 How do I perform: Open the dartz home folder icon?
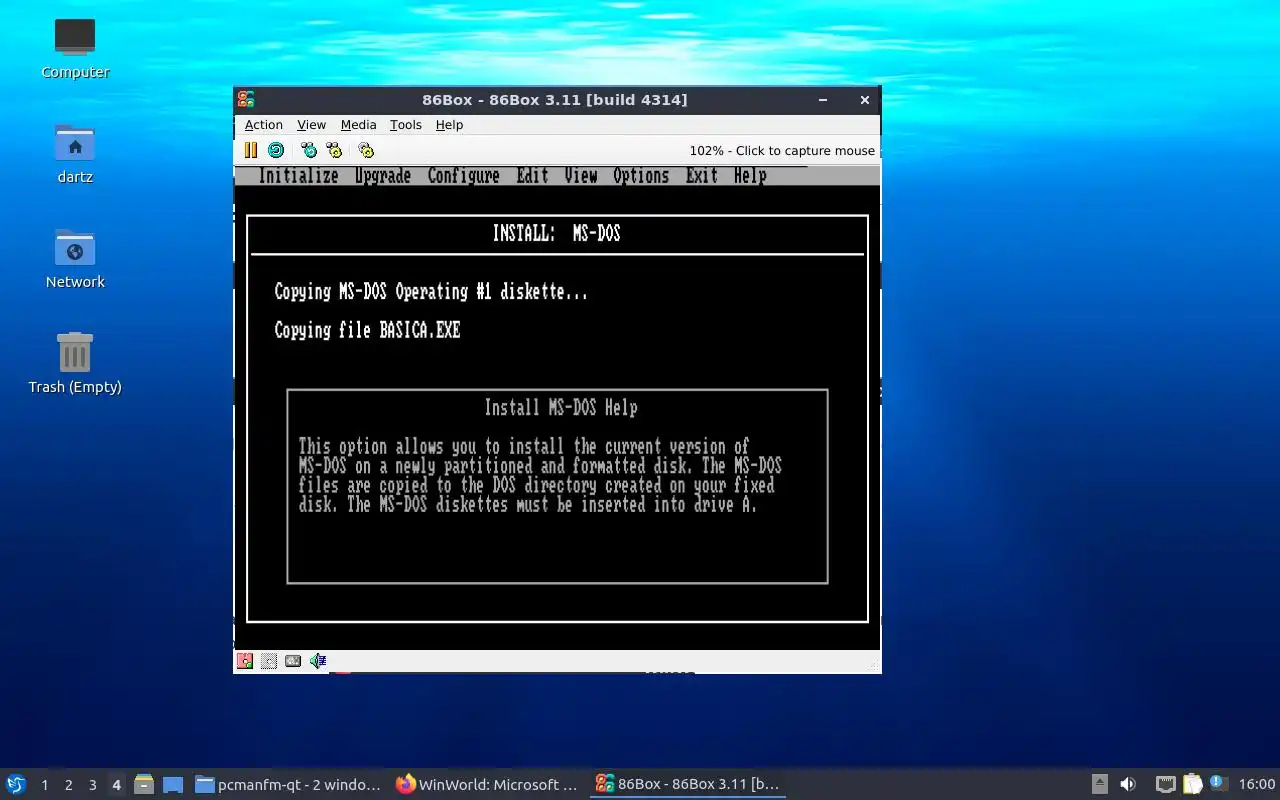[x=75, y=154]
